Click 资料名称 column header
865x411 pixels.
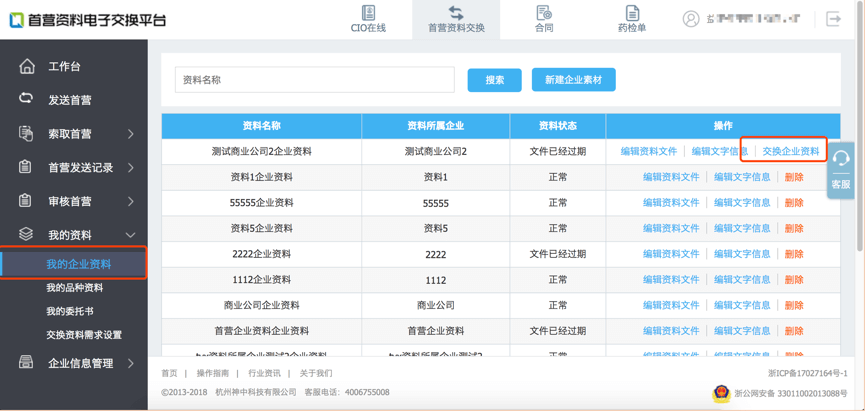[261, 126]
